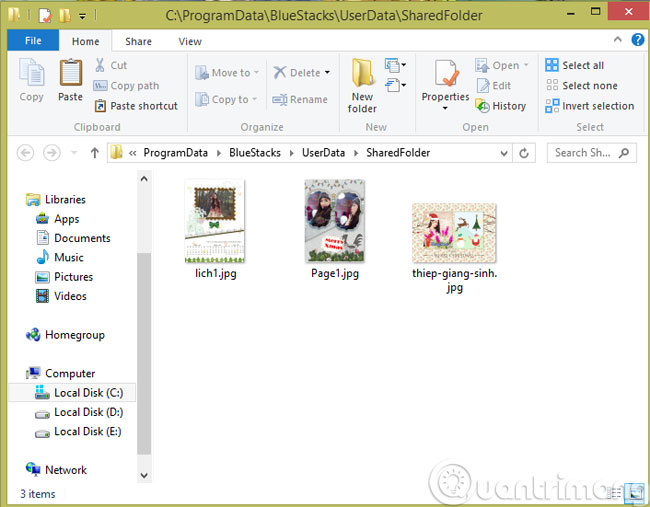Click Edit in the Open group

pos(494,85)
